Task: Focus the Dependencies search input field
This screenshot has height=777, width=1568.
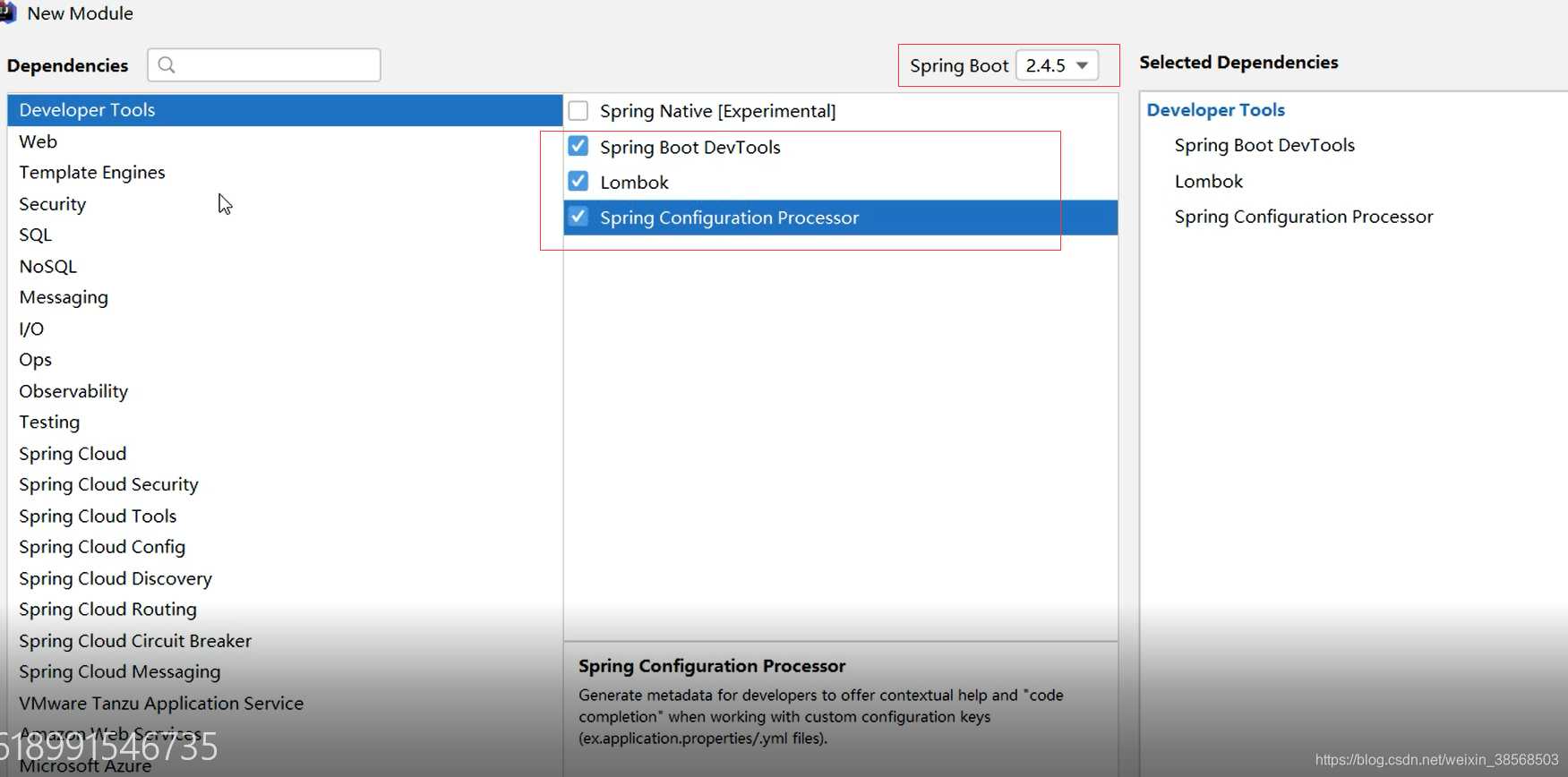Action: (264, 64)
